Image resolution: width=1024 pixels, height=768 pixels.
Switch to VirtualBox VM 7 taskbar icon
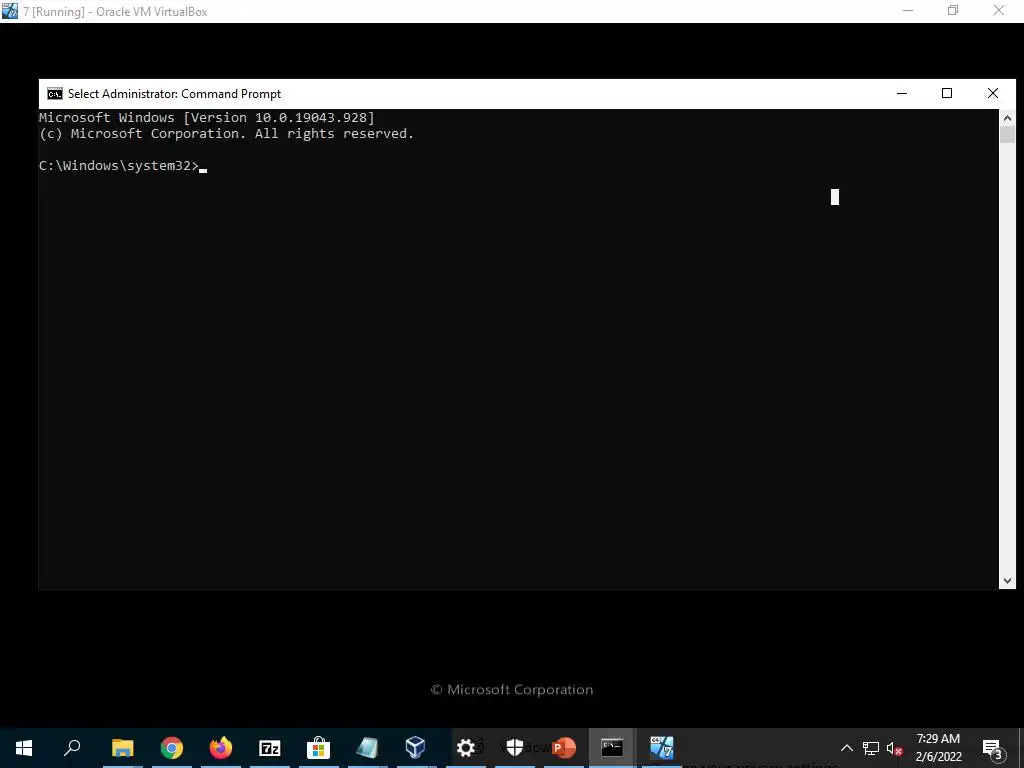pyautogui.click(x=662, y=747)
